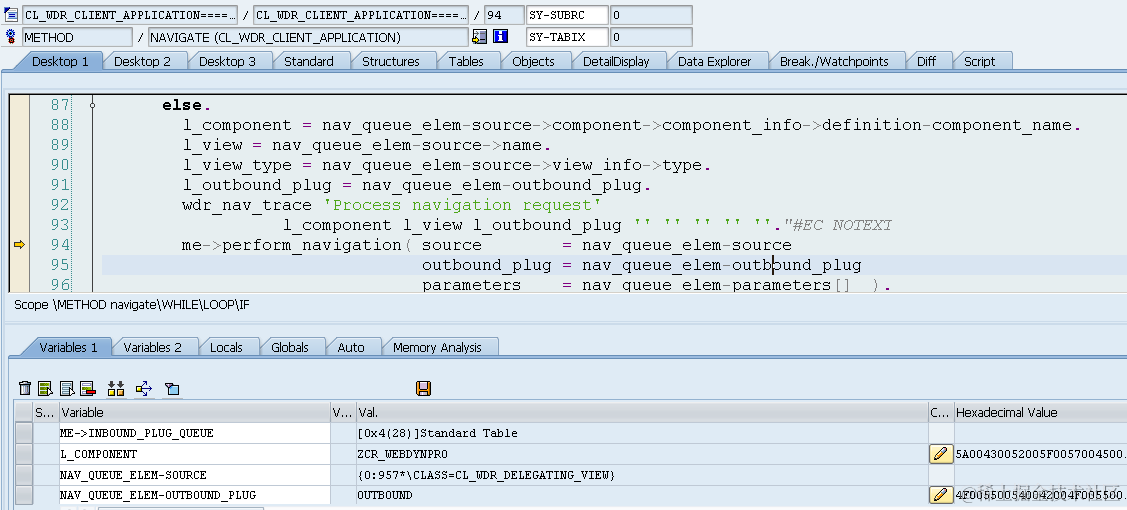The width and height of the screenshot is (1127, 510).
Task: Click pencil edit icon in L_COMPONENT row
Action: pyautogui.click(x=940, y=454)
